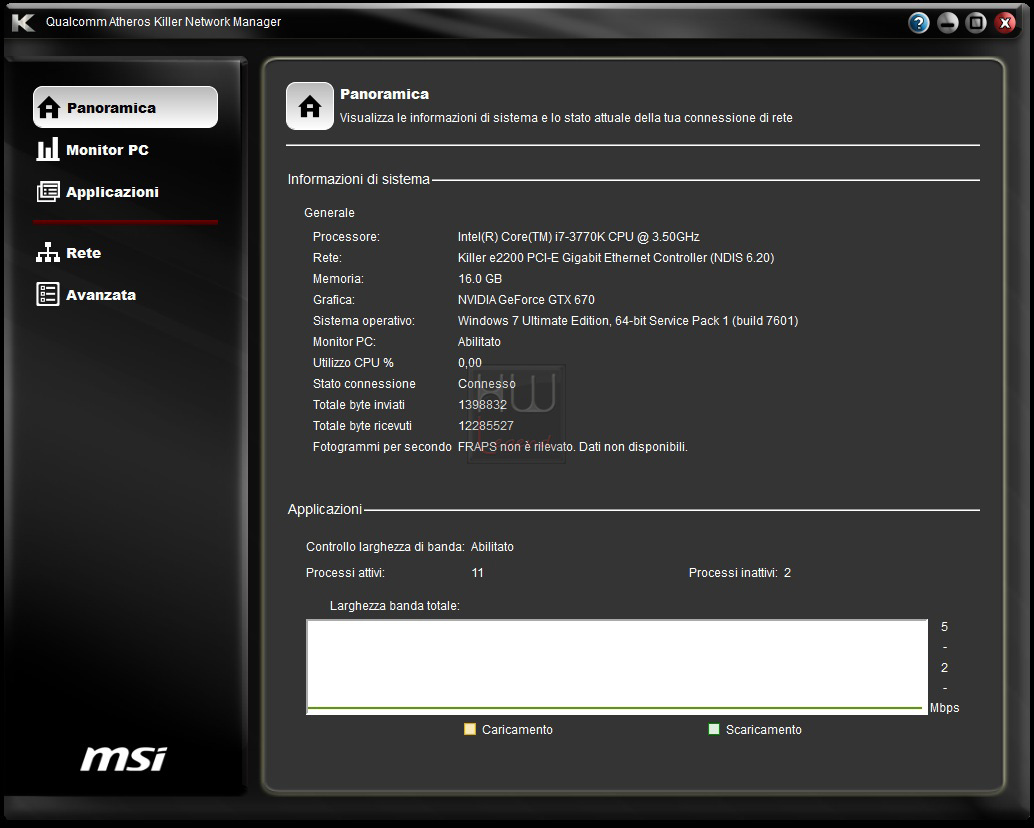Click the Killer K logo in title bar
This screenshot has height=828, width=1034.
pyautogui.click(x=23, y=22)
